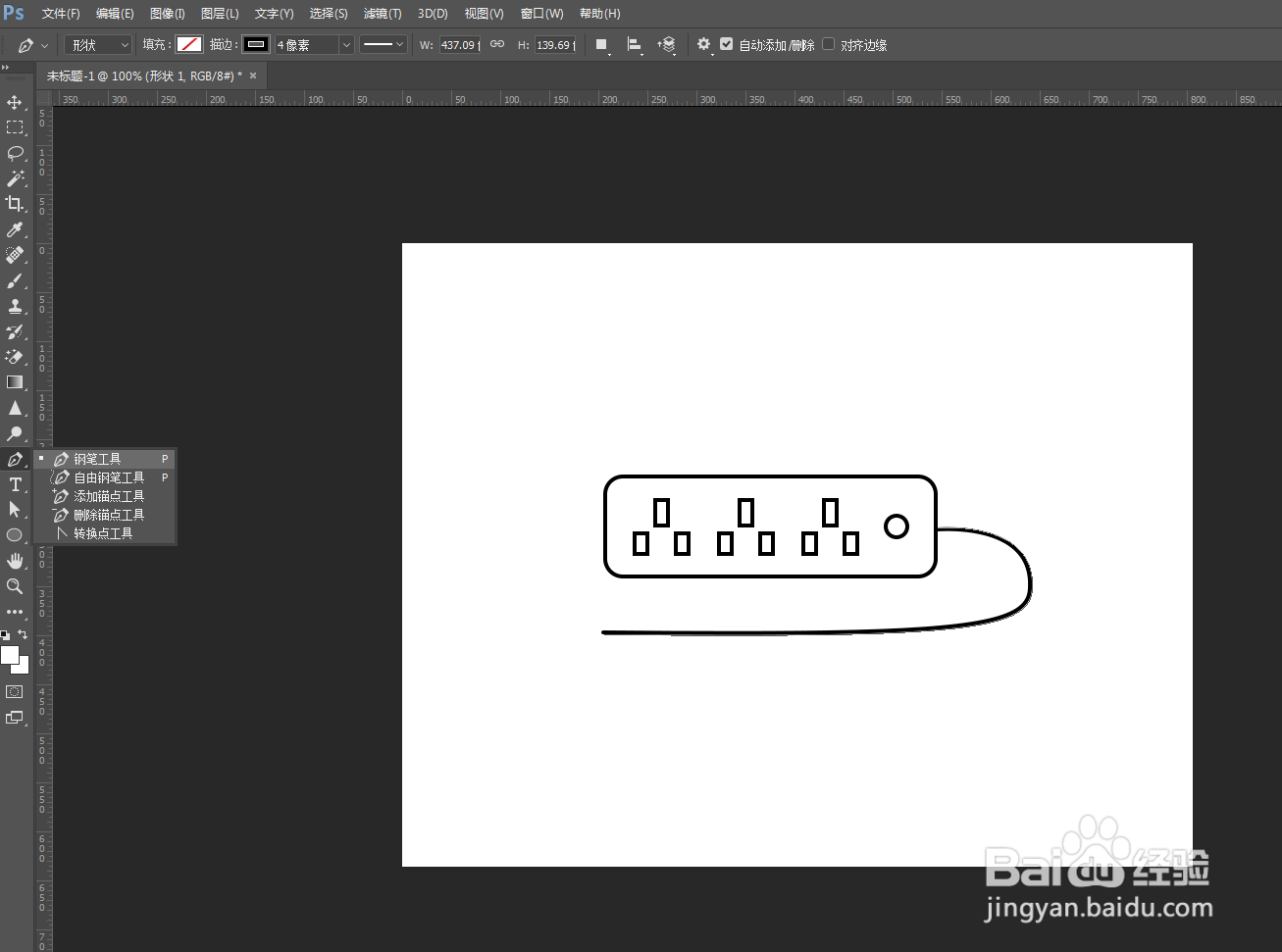Choose 添加锚点工具 from the flyout
The height and width of the screenshot is (952, 1282).
[x=105, y=496]
